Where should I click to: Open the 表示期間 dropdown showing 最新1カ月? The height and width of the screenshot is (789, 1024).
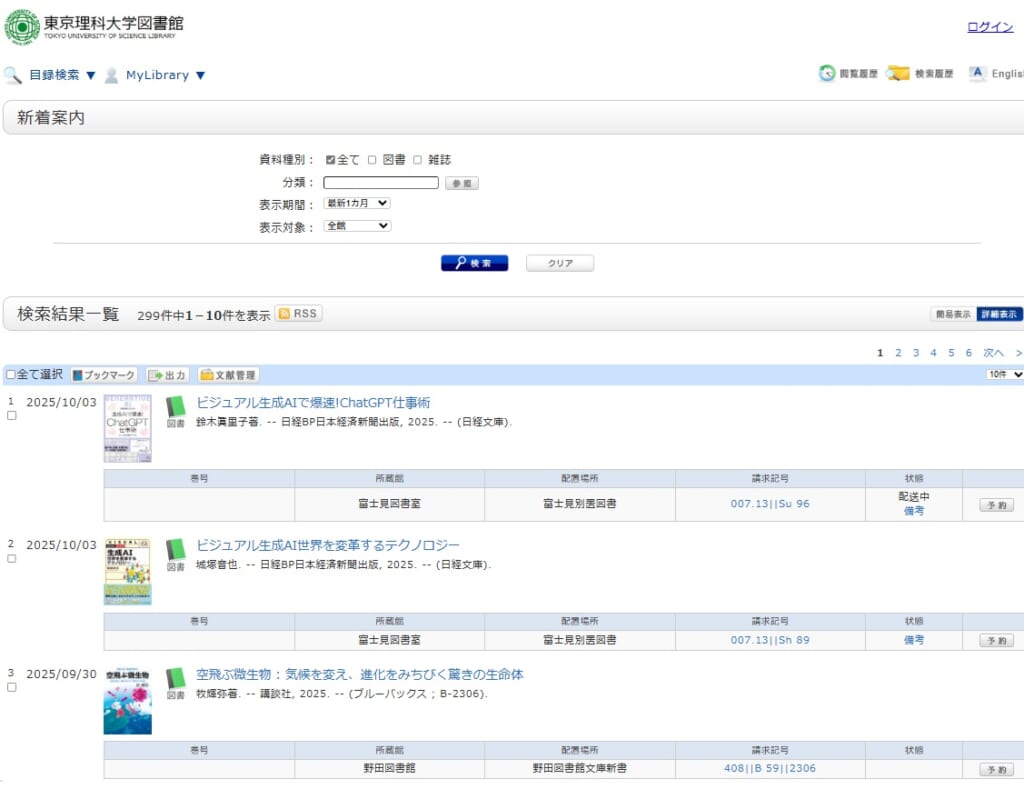click(357, 203)
